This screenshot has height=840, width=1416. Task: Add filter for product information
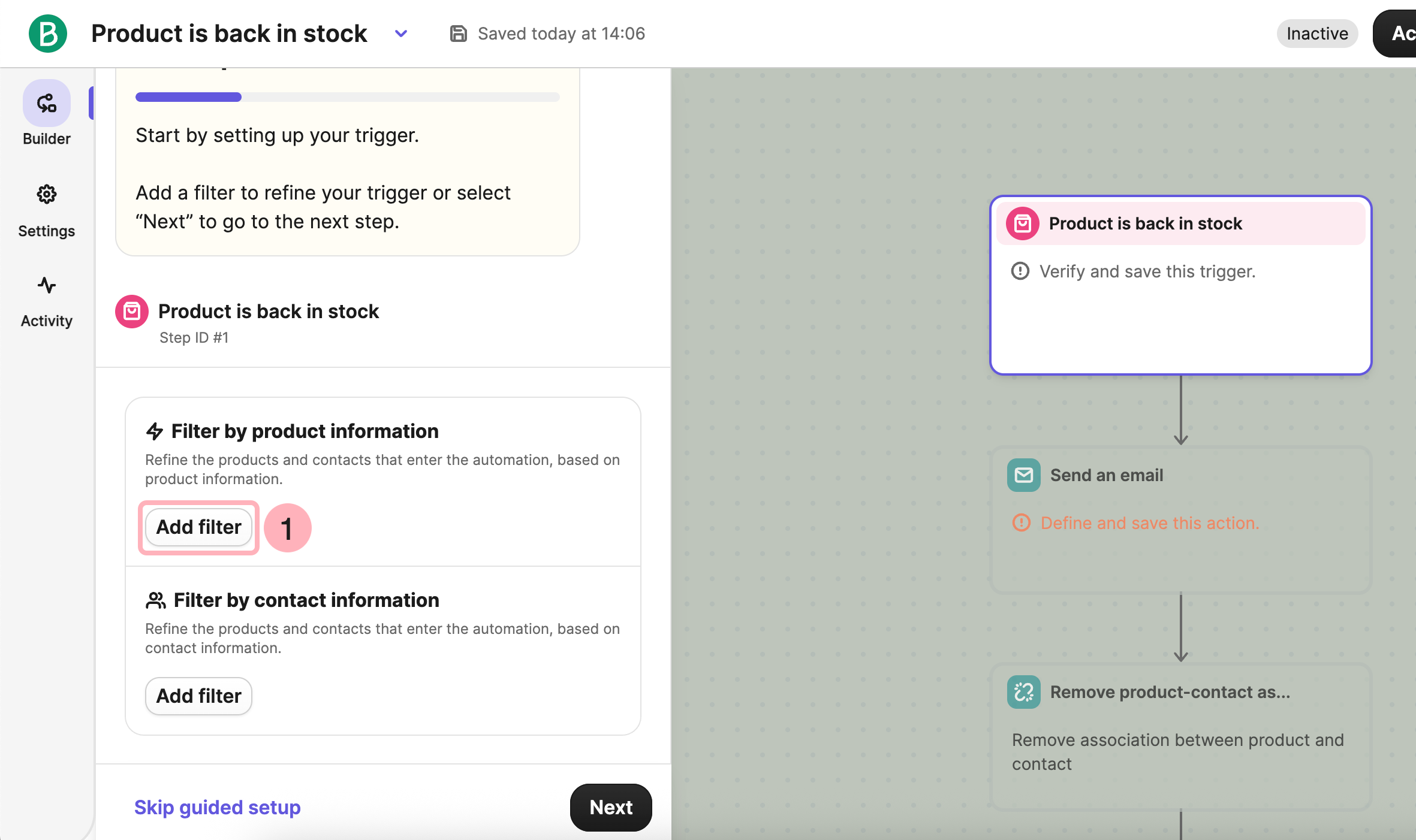click(x=198, y=527)
